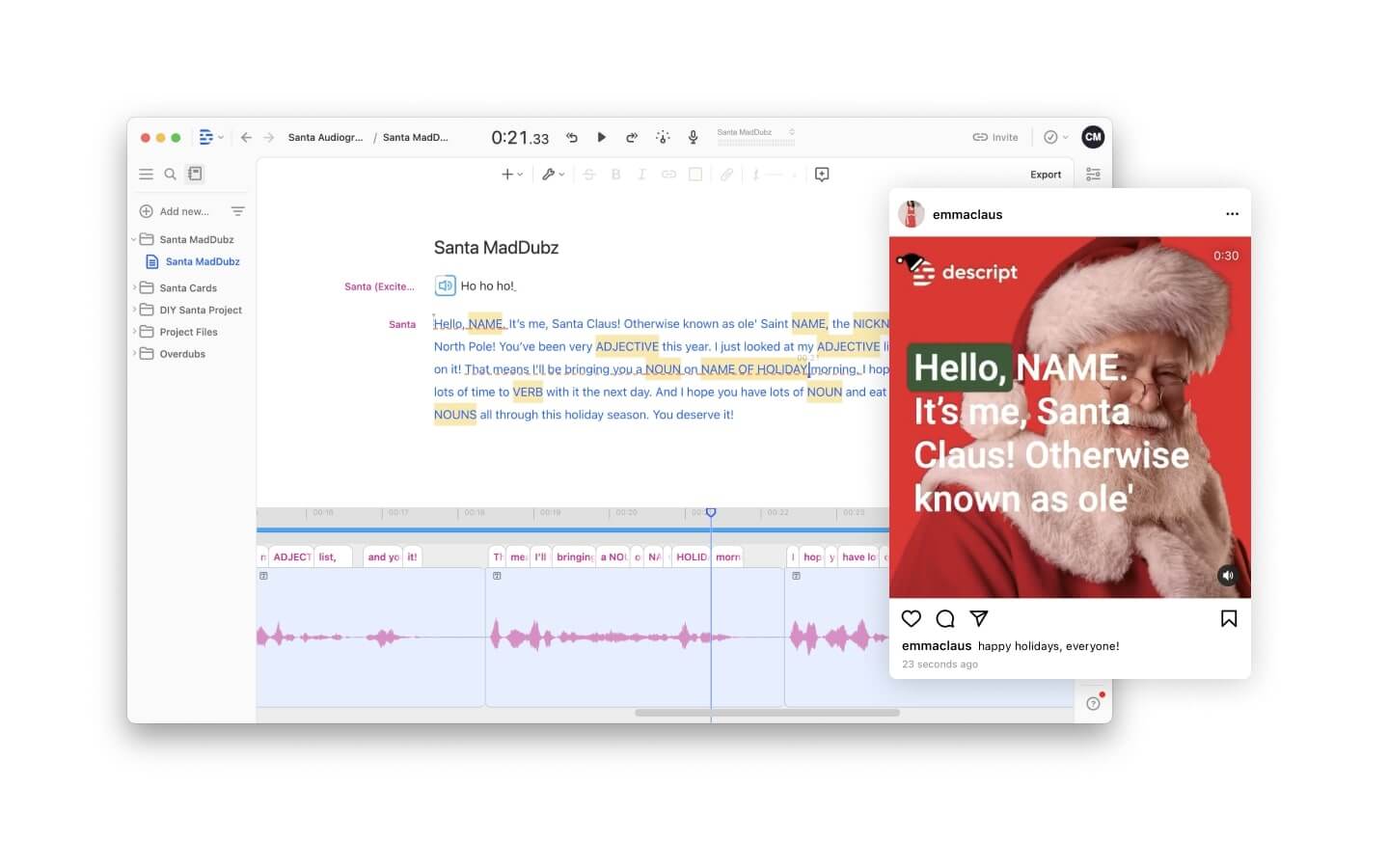Image resolution: width=1389 pixels, height=868 pixels.
Task: Toggle sound on the Santa video
Action: pos(1227,575)
